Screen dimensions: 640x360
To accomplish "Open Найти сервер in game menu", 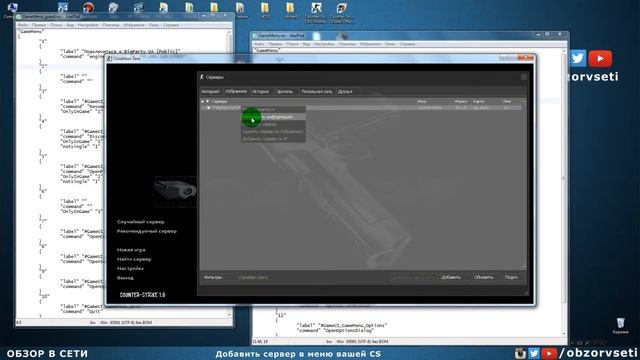I will (x=134, y=259).
